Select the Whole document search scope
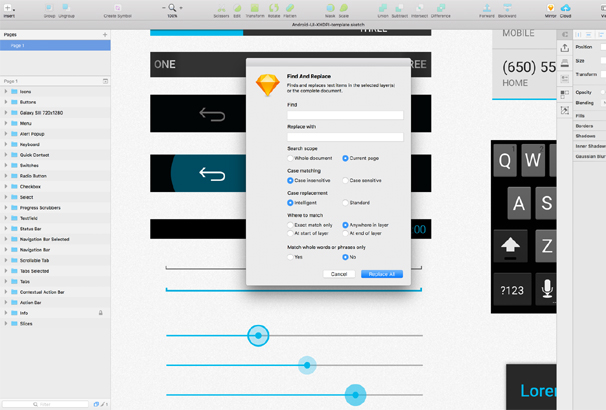 coord(289,158)
